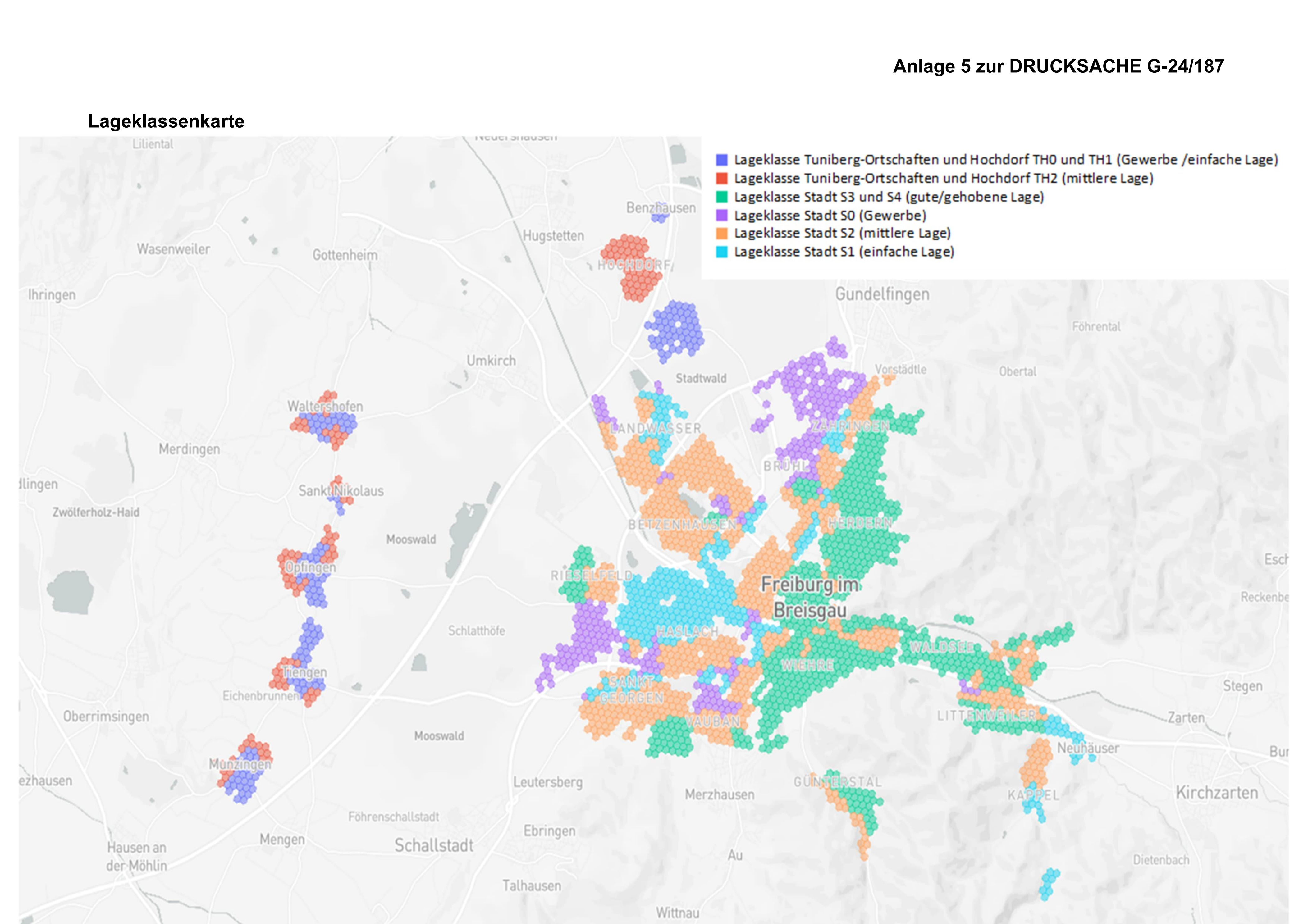Click the Waltershofen label on map
Screen dimensions: 1308x924
(x=325, y=406)
